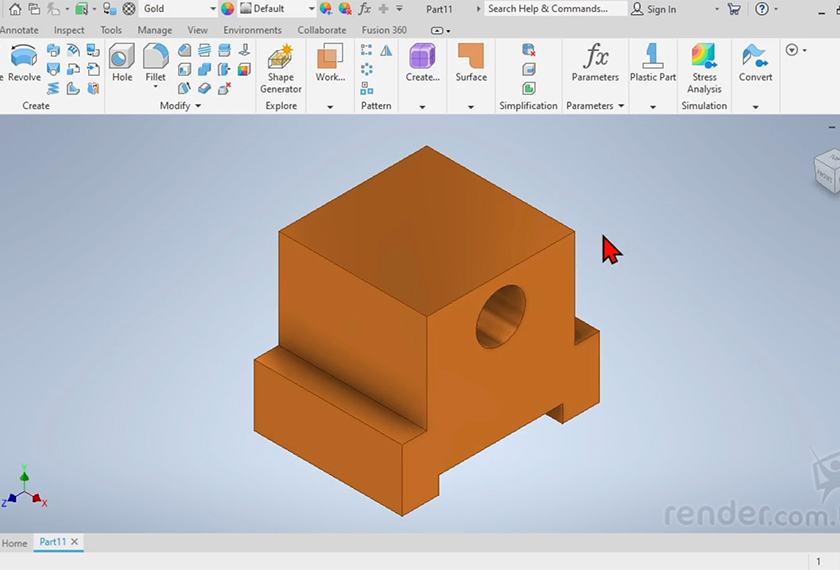This screenshot has height=570, width=840.
Task: Click the Sign In button
Action: 654,9
